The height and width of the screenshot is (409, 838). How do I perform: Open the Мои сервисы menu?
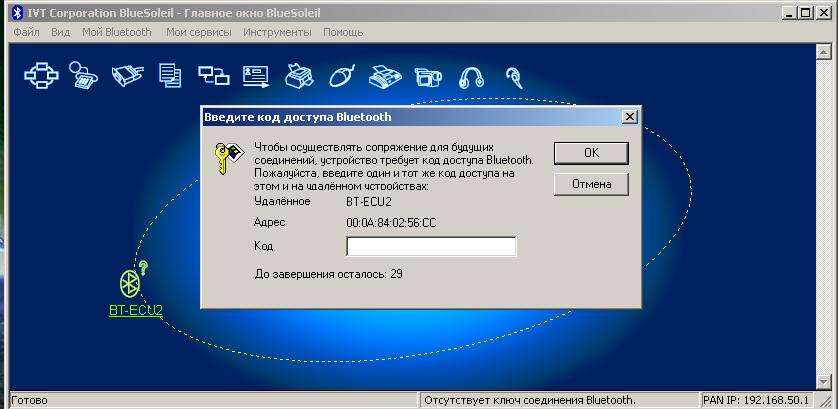(x=199, y=32)
